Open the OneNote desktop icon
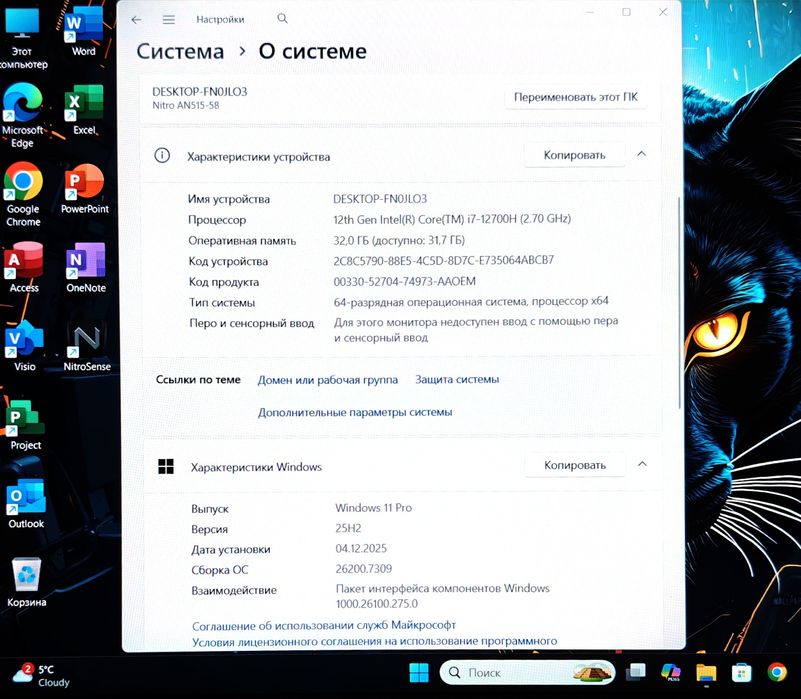 click(x=85, y=268)
